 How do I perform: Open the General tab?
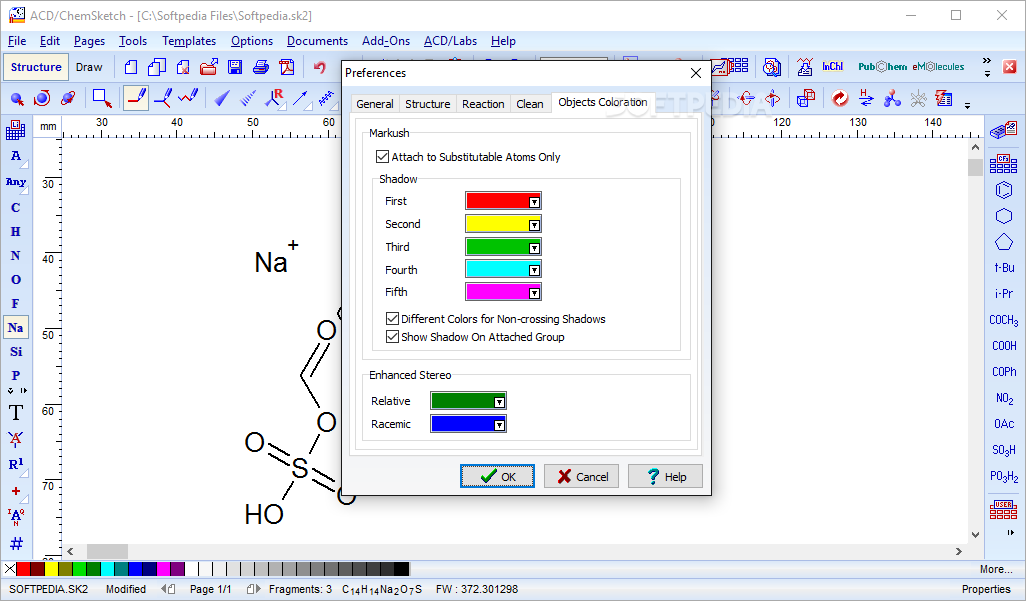374,103
